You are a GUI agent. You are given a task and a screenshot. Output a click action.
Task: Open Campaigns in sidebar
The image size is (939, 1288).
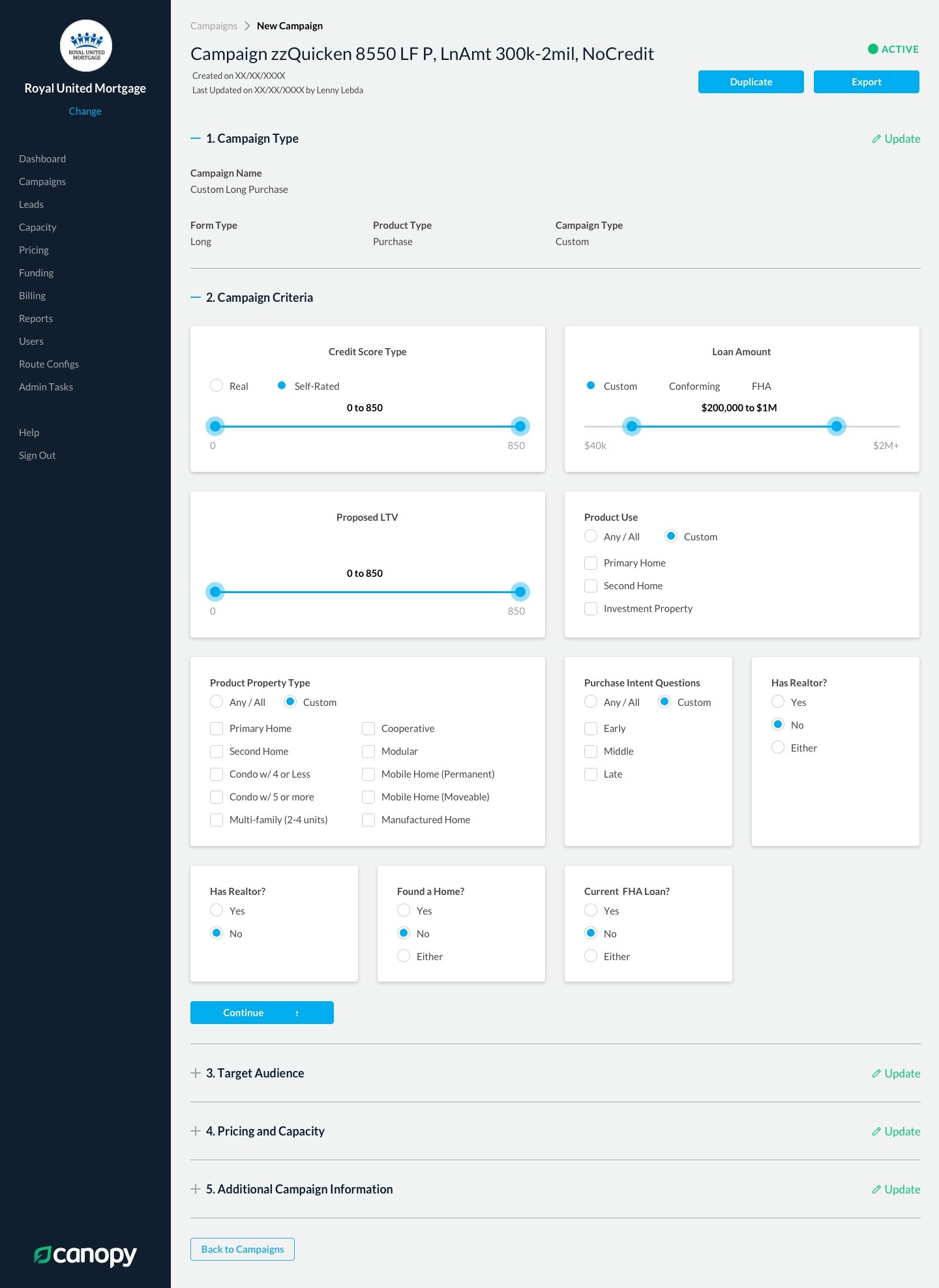[x=42, y=181]
